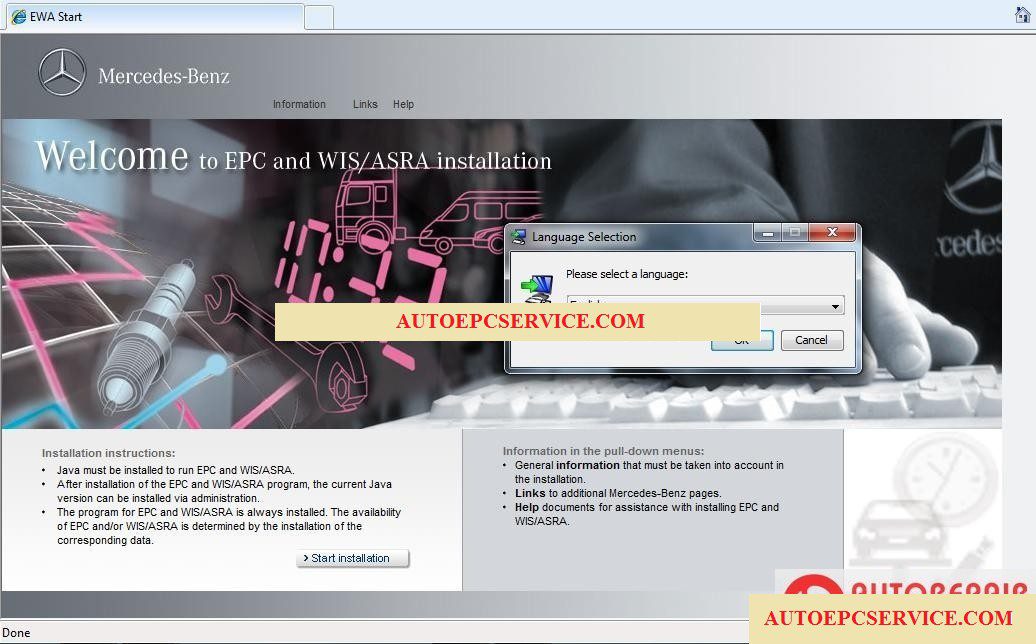Click 'Please select a language:' label

click(627, 274)
